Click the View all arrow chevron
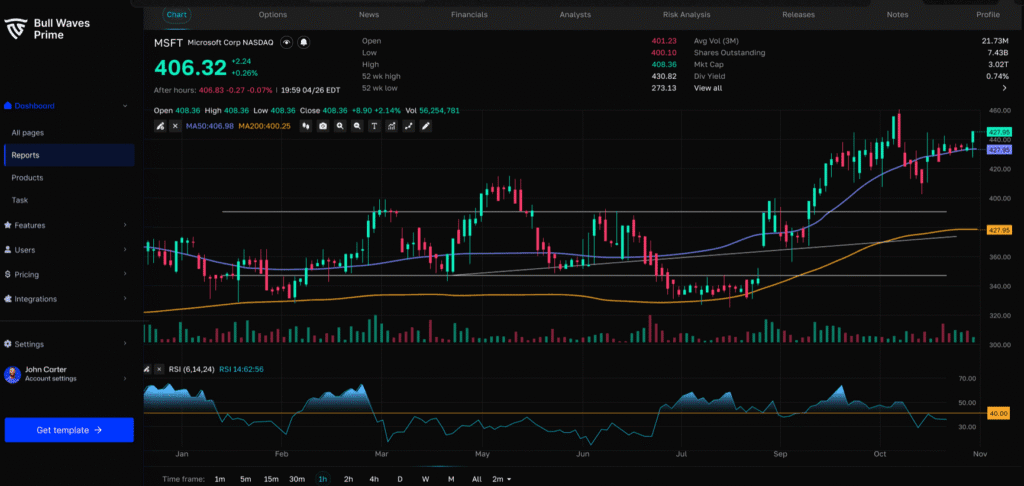This screenshot has height=486, width=1024. pos(1004,88)
